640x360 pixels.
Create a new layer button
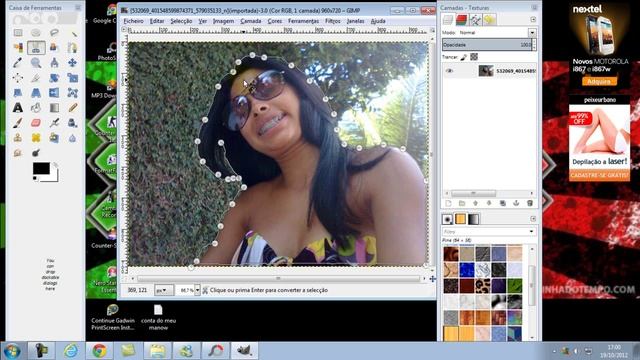[448, 203]
